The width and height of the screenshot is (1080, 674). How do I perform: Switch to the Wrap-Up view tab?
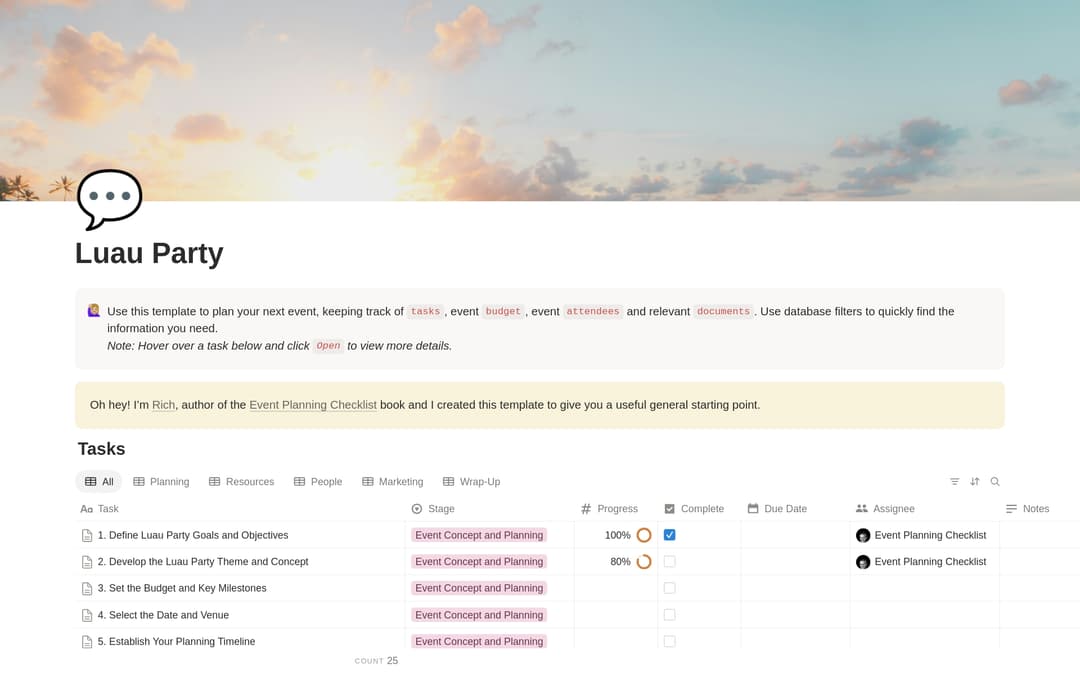(x=471, y=482)
